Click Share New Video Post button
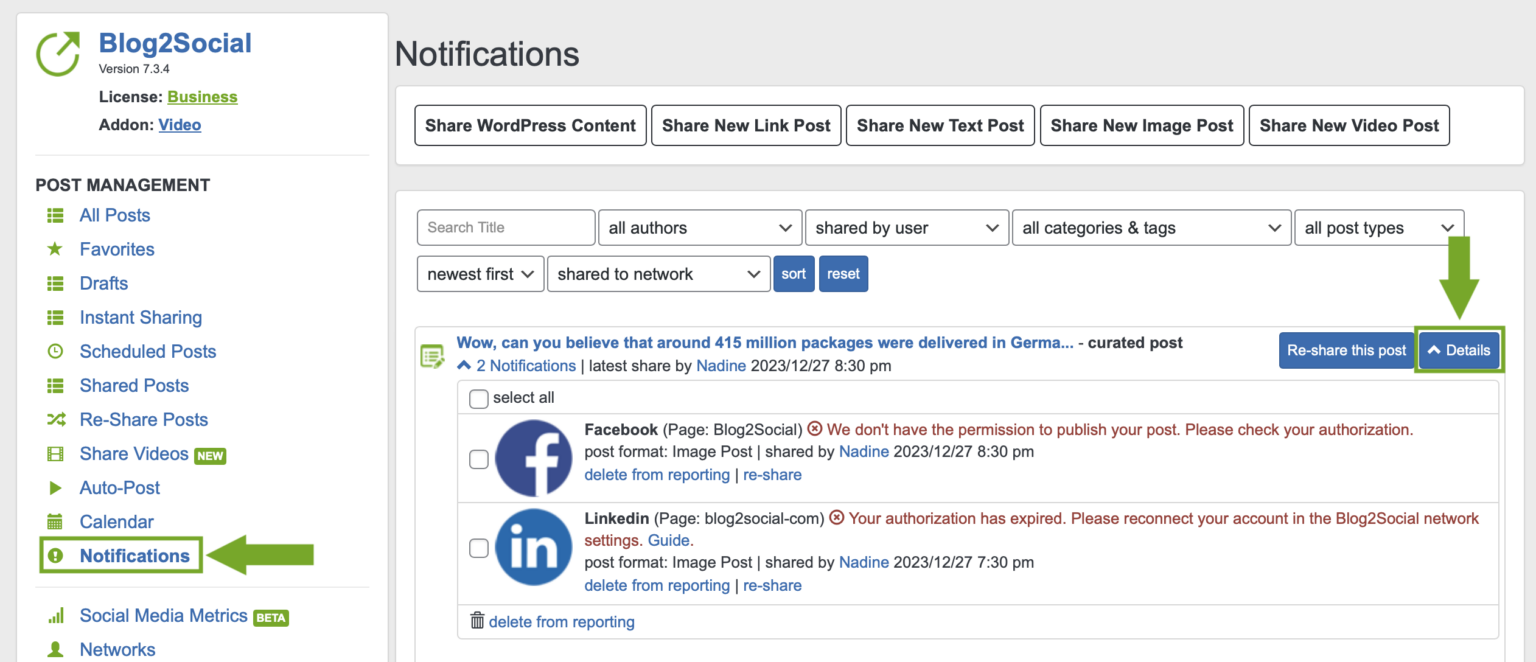Image resolution: width=1536 pixels, height=662 pixels. [1349, 125]
